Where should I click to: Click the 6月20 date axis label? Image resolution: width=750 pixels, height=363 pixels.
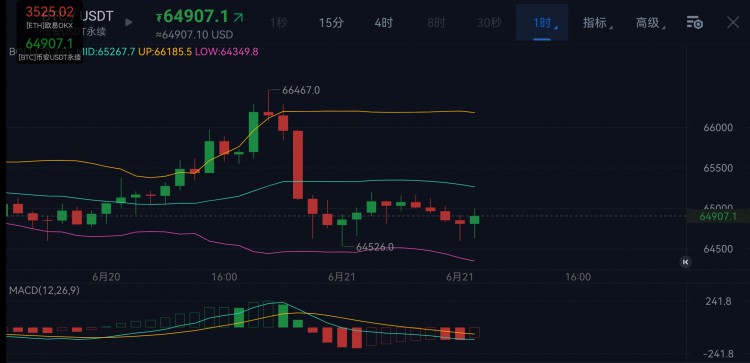(106, 276)
